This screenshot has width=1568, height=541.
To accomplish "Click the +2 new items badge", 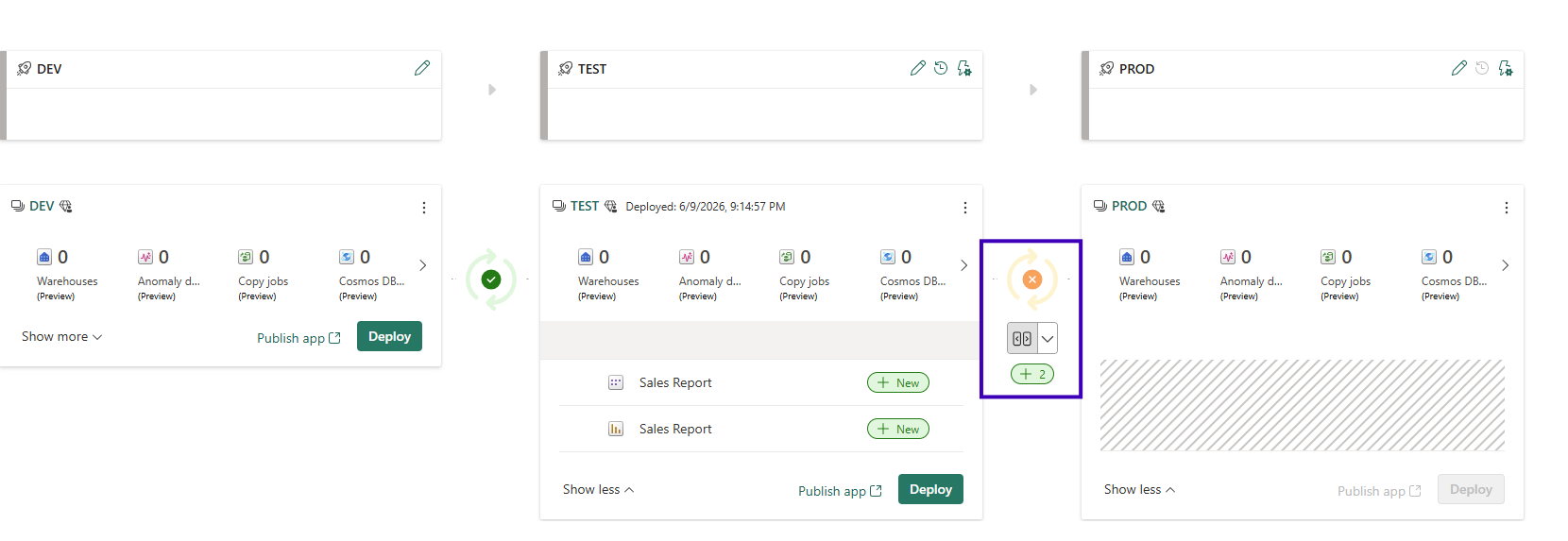I will (1032, 374).
